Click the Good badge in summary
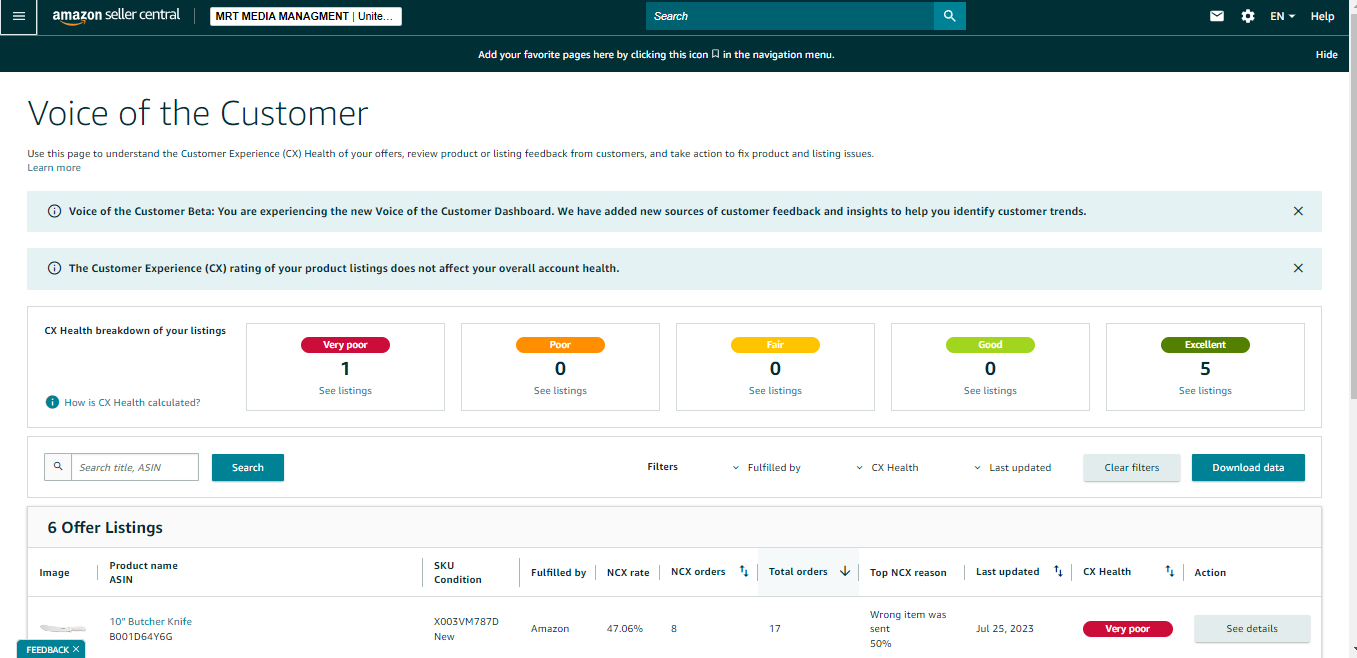The image size is (1357, 658). [x=990, y=345]
